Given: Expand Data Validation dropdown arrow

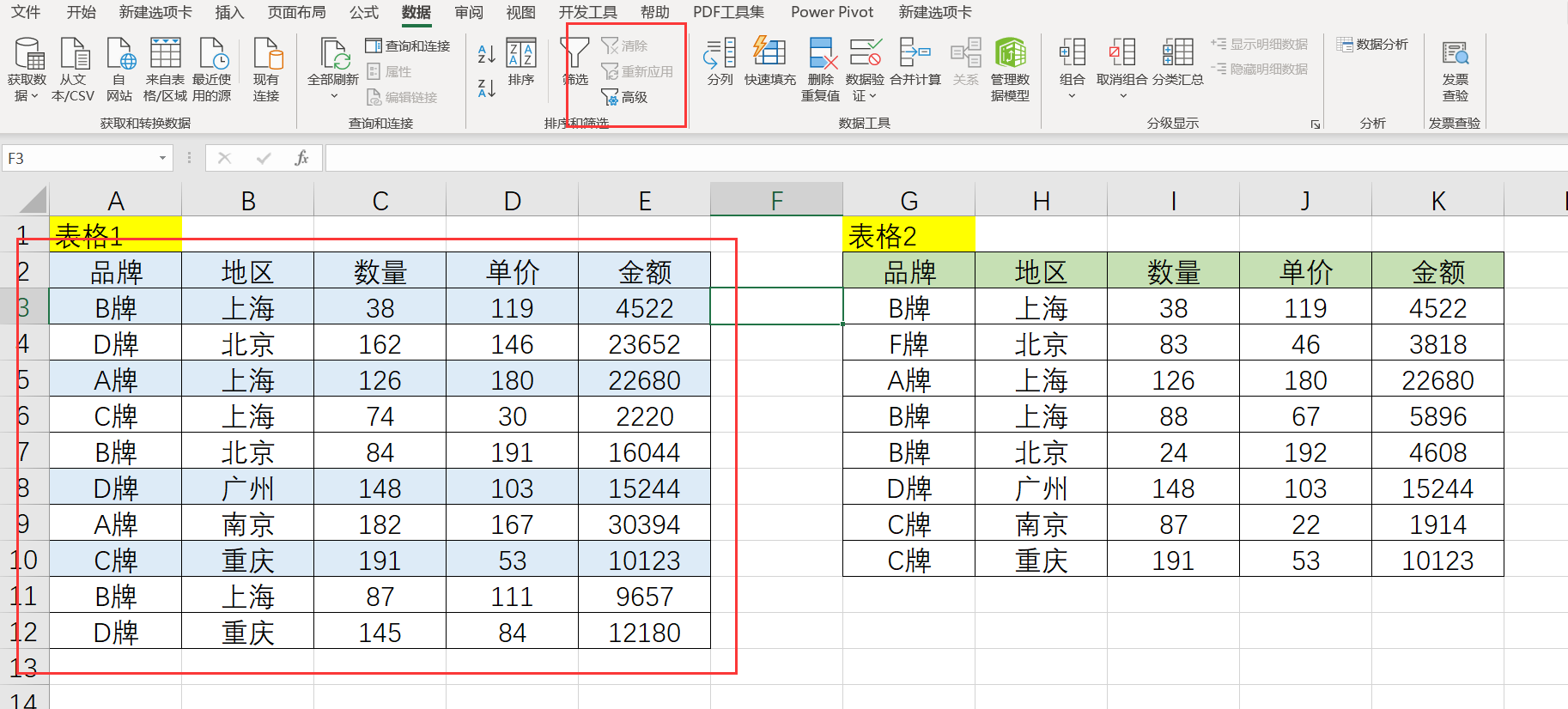Looking at the screenshot, I should click(873, 96).
